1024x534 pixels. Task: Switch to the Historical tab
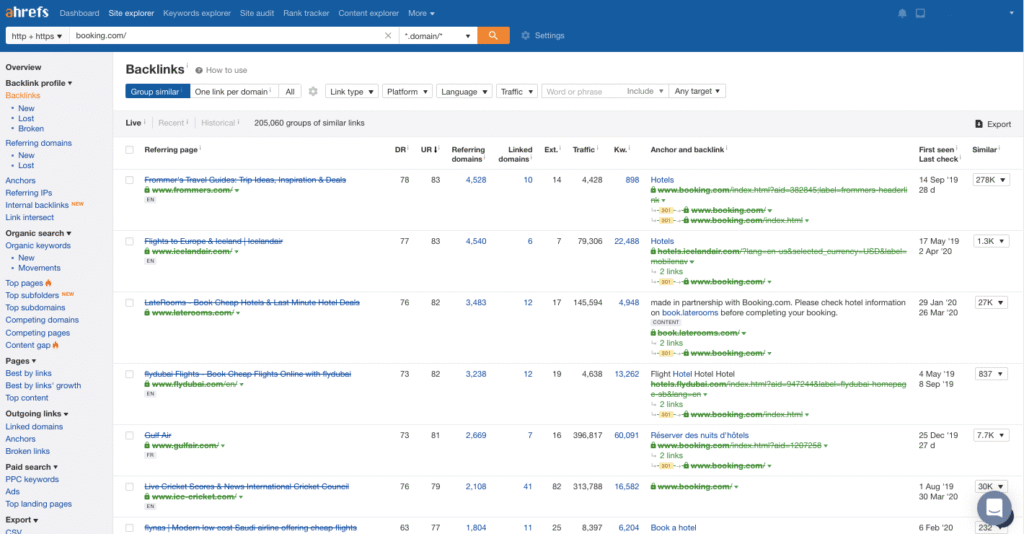(218, 123)
